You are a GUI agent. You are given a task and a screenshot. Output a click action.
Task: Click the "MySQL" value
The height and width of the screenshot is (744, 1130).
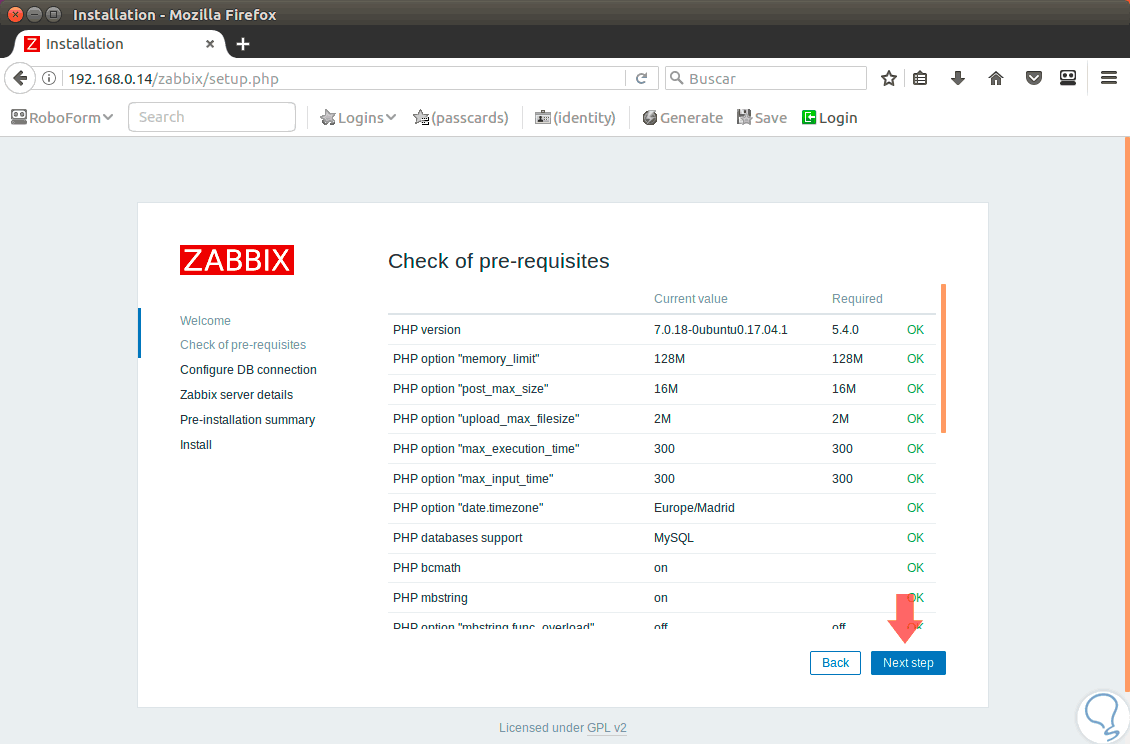pos(673,538)
